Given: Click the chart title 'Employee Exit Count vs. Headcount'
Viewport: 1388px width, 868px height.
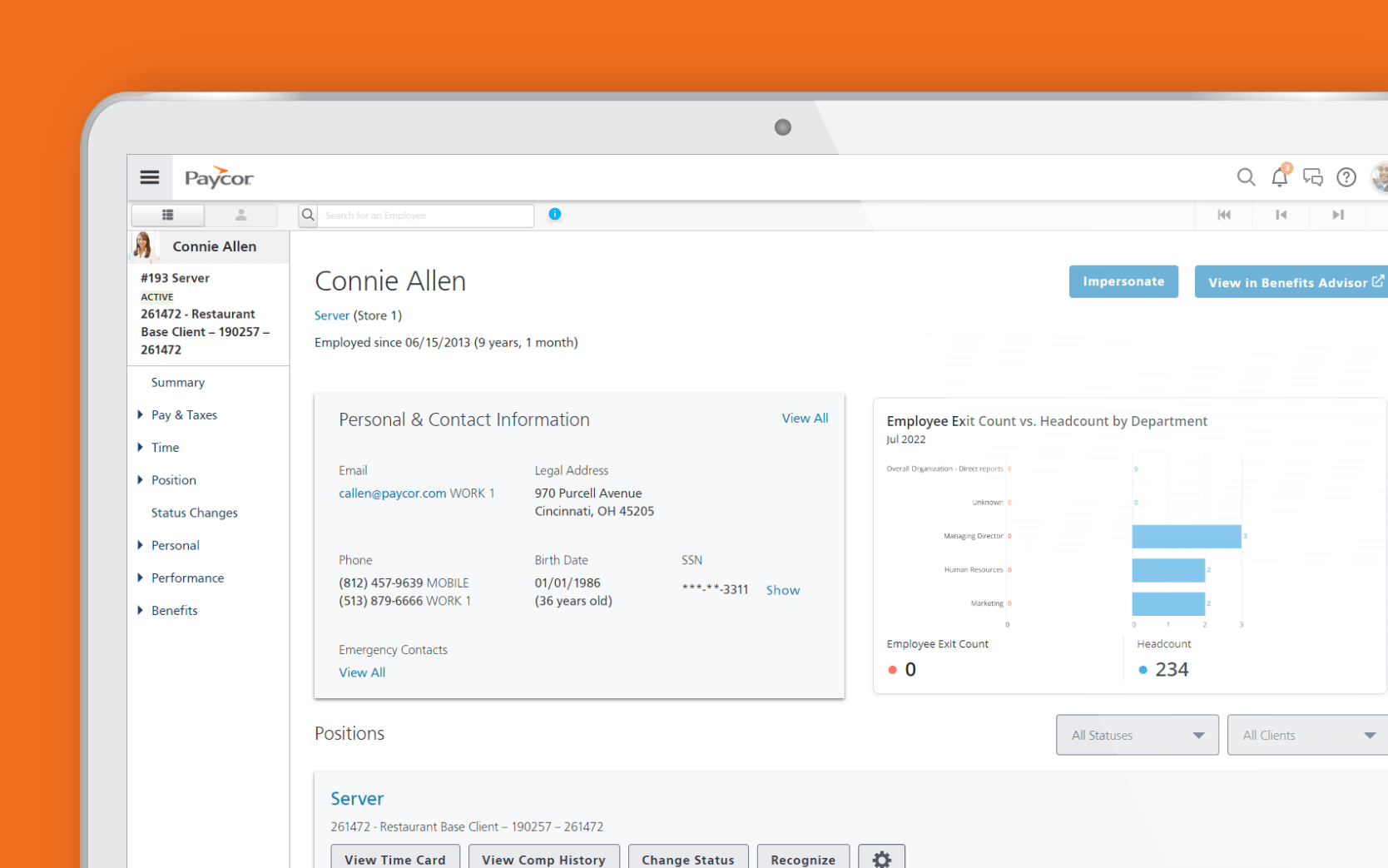Looking at the screenshot, I should [x=1047, y=421].
